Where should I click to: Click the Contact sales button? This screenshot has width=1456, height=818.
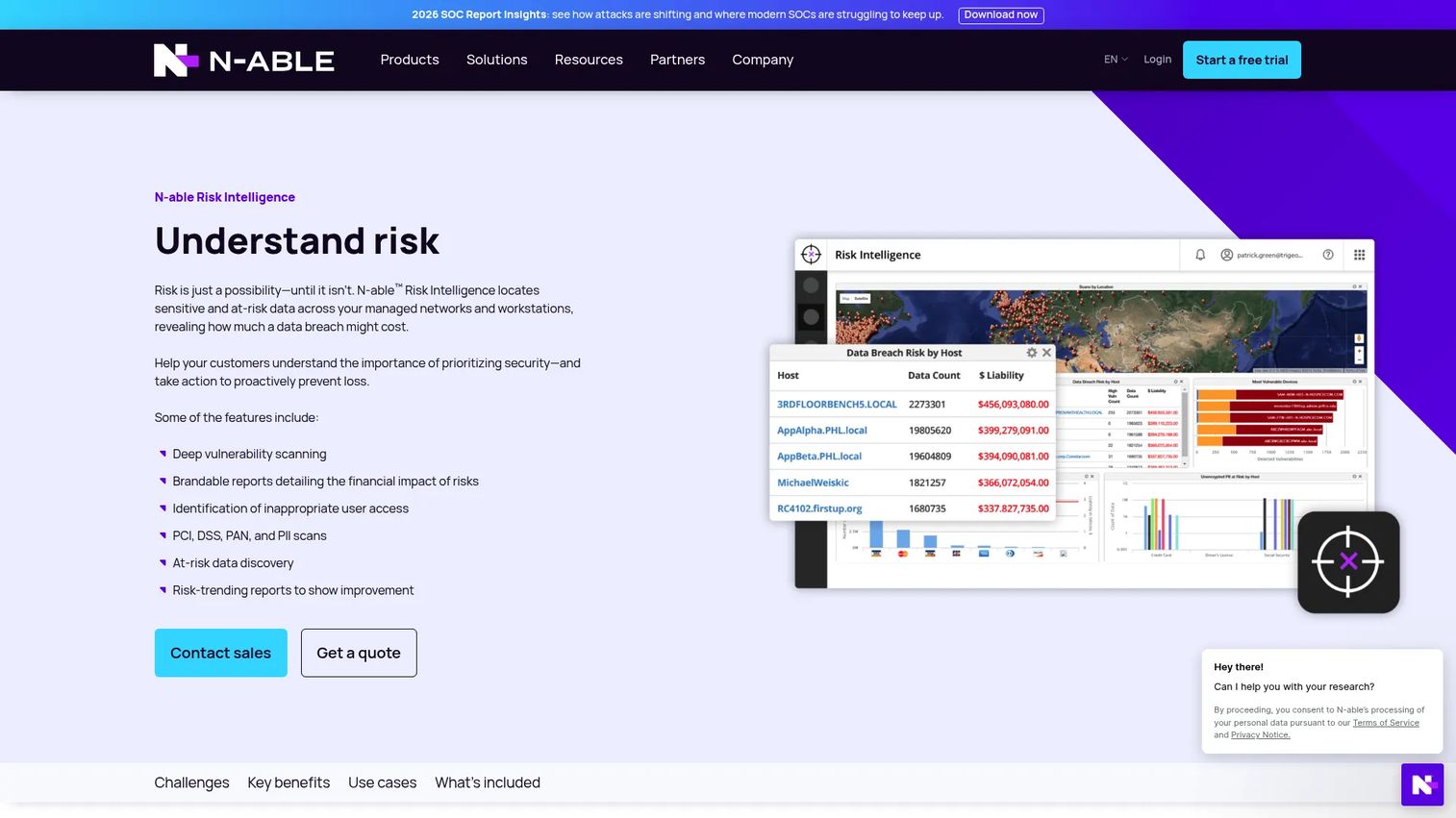point(221,653)
